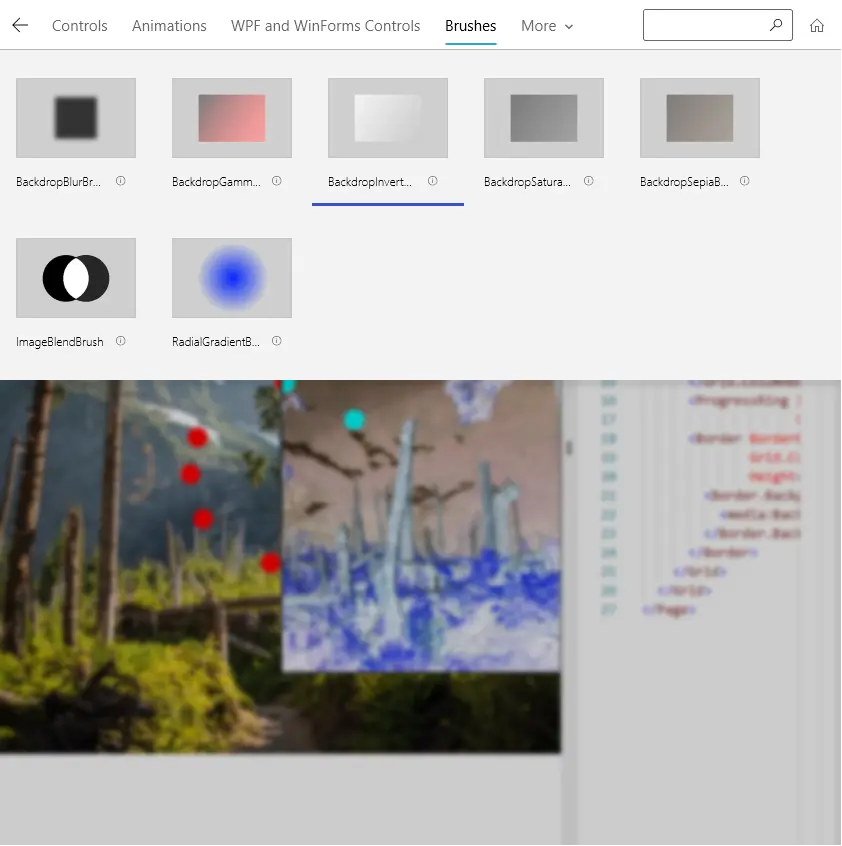
Task: Open the BackdropGammaTransferBrush sample thumbnail
Action: (x=232, y=118)
